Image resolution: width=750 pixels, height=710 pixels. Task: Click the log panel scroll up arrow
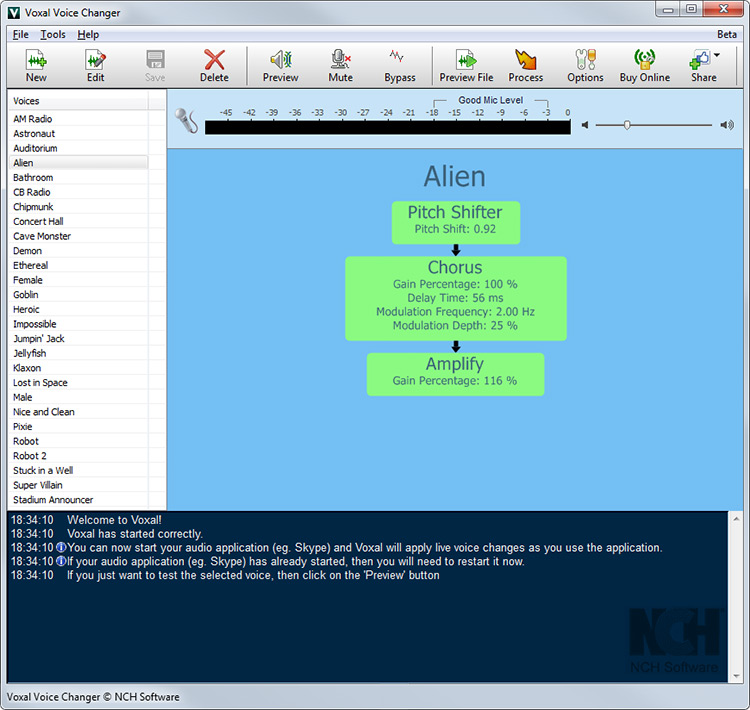point(736,518)
